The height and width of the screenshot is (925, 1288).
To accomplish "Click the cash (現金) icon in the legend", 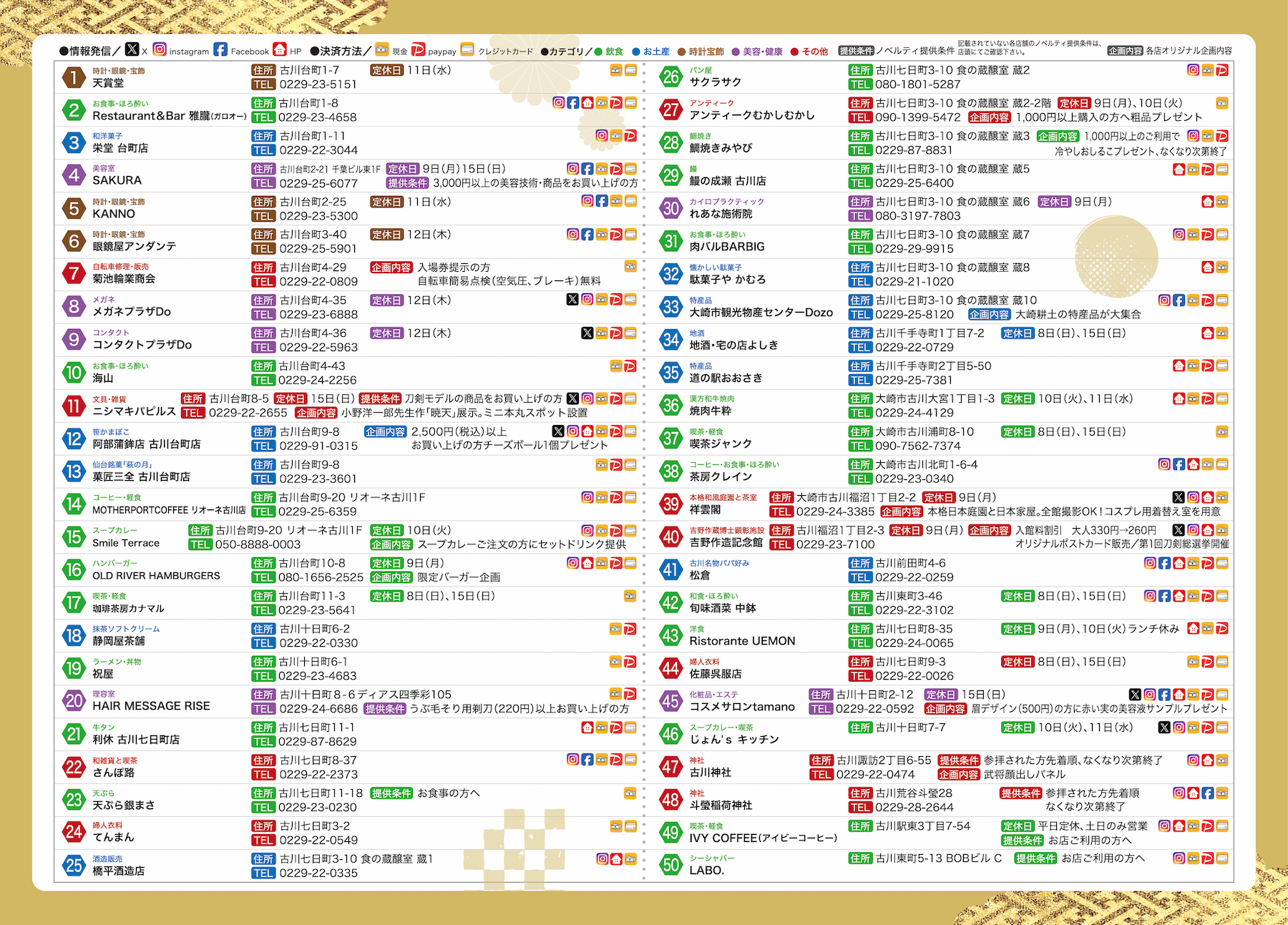I will [x=383, y=49].
